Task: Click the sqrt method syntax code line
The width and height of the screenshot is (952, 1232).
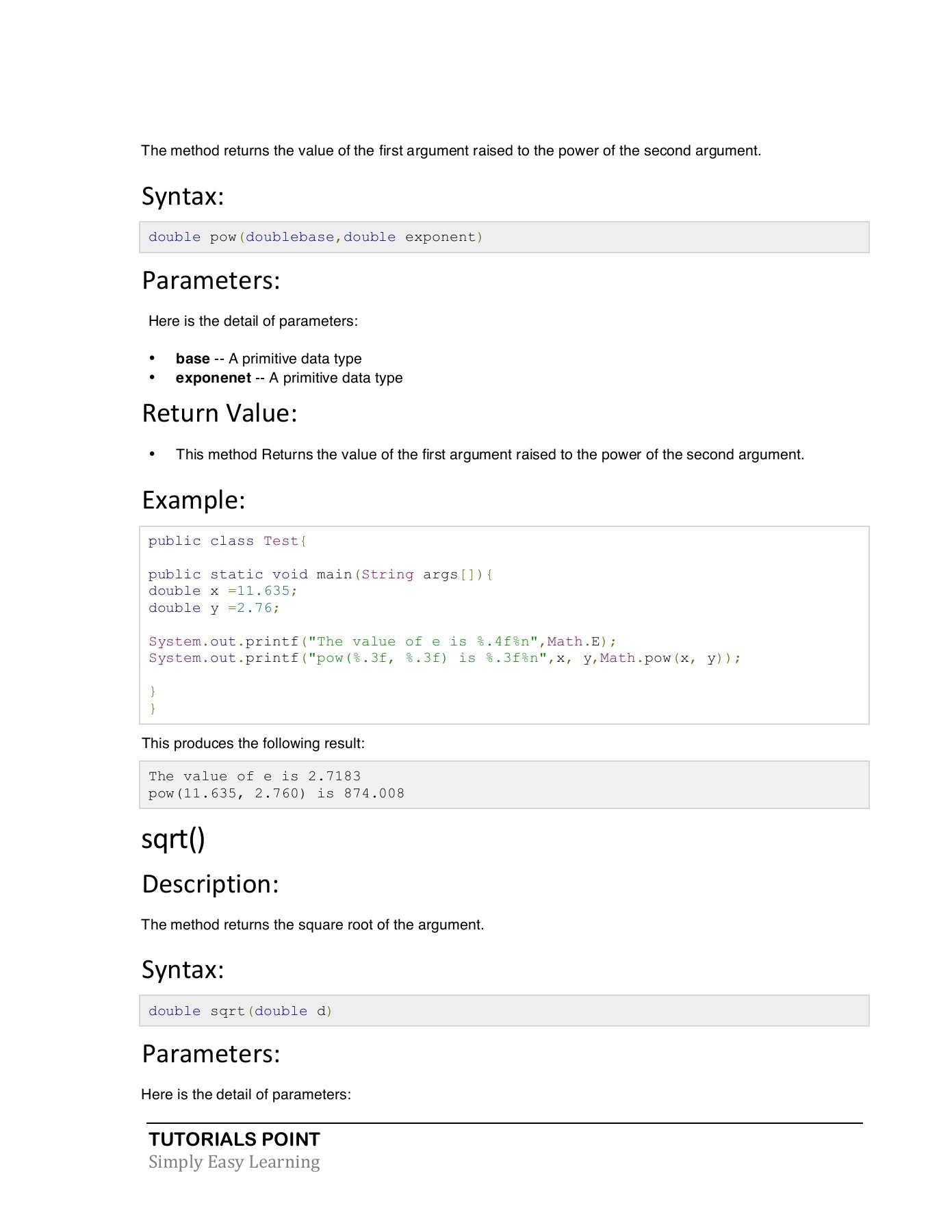Action: point(240,1011)
